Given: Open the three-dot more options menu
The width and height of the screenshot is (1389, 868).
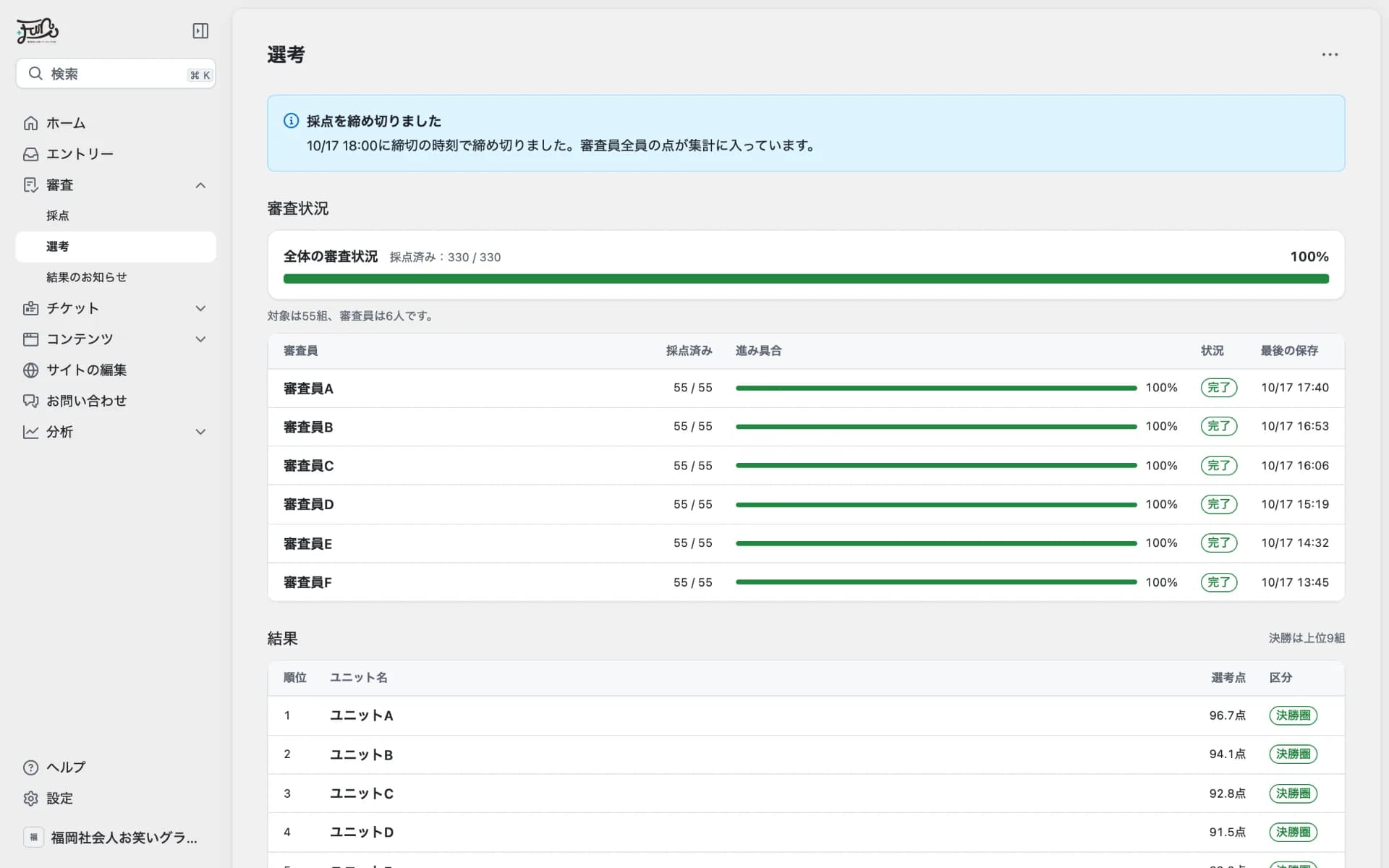Looking at the screenshot, I should [1330, 54].
